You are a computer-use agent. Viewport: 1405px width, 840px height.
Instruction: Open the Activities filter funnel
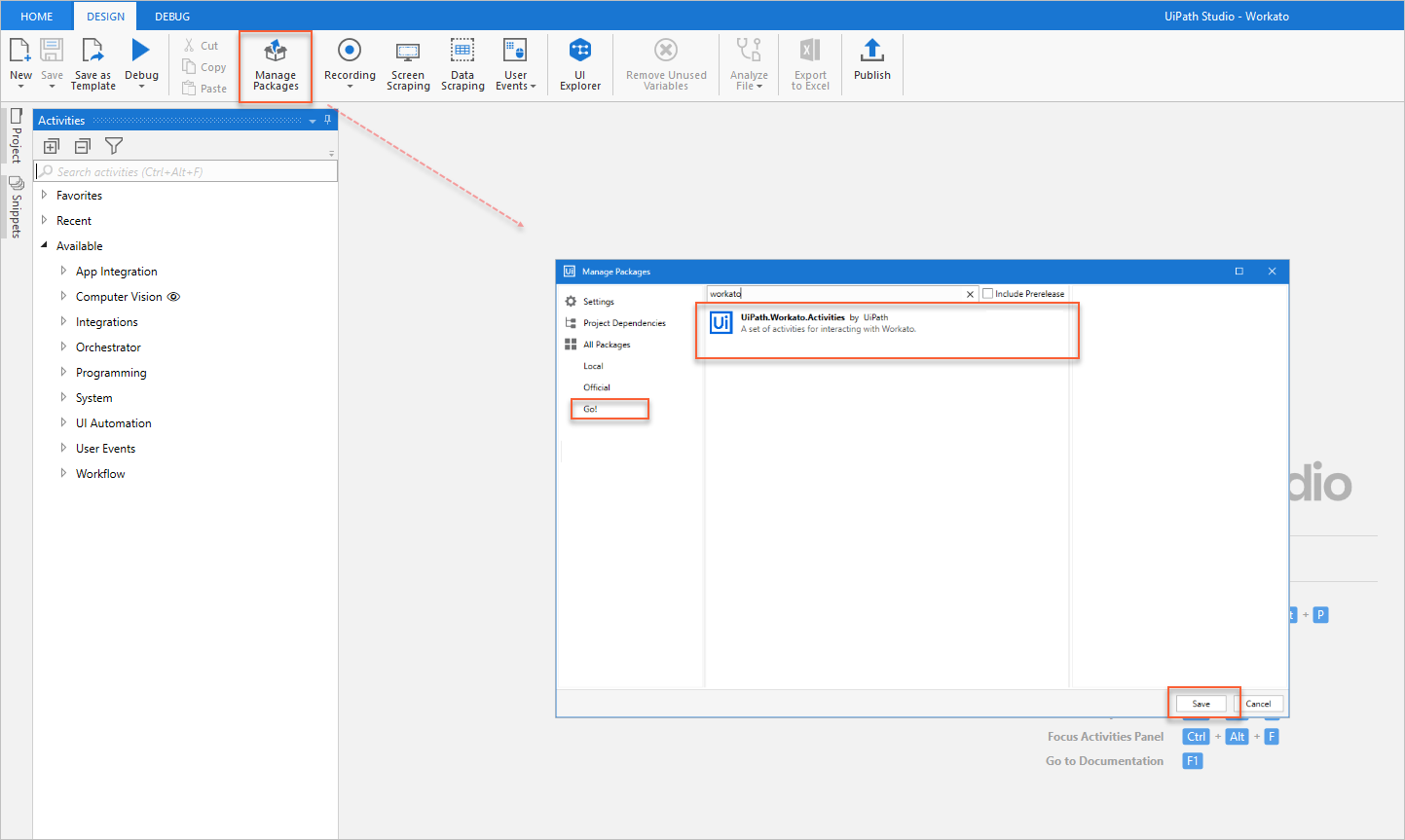[x=114, y=146]
